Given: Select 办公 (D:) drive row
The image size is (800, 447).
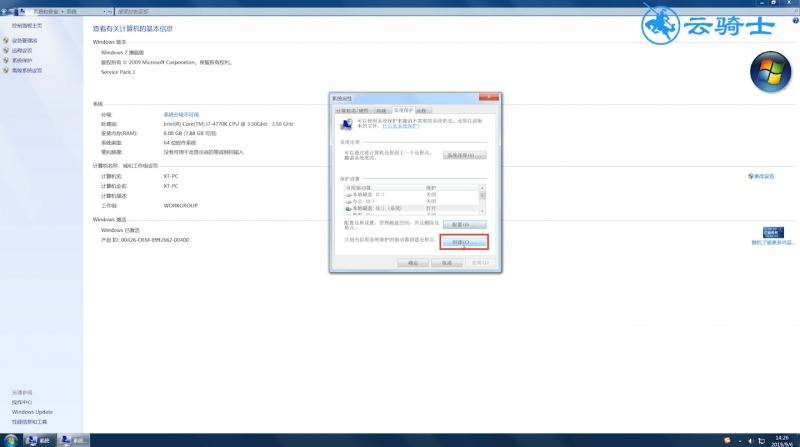Looking at the screenshot, I should point(411,201).
